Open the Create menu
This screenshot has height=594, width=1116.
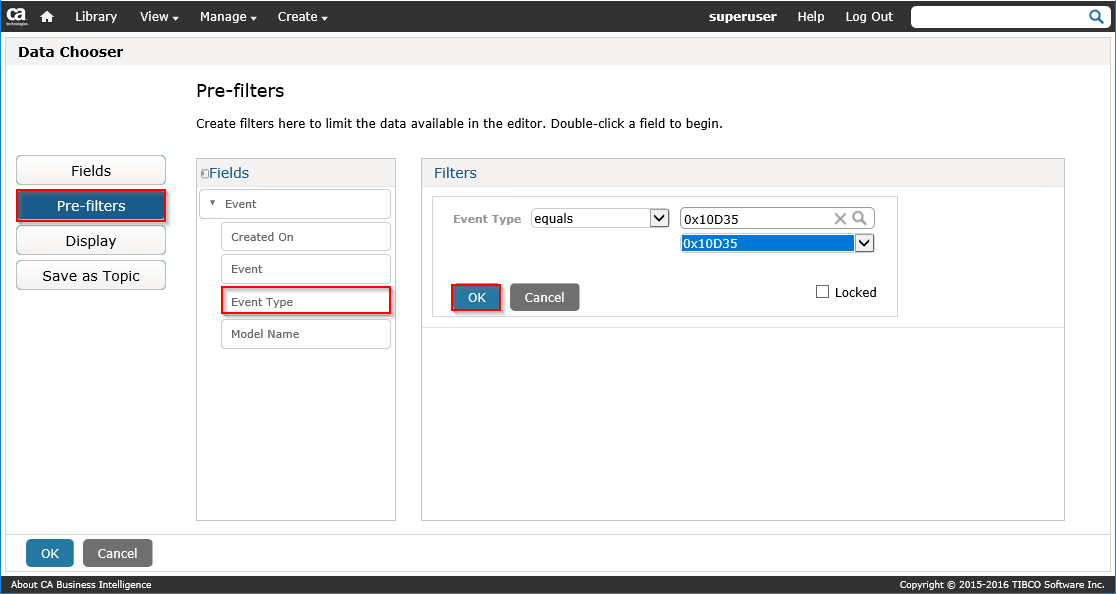(302, 17)
